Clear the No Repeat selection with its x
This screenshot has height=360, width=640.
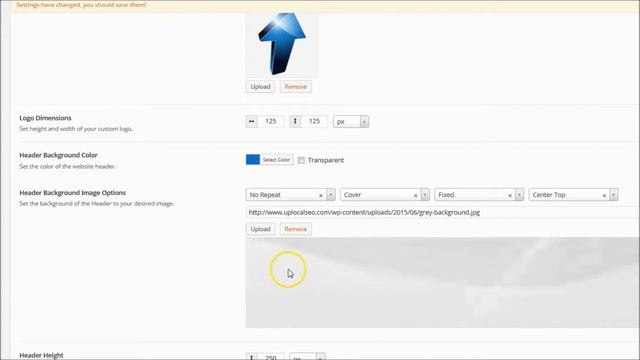(321, 196)
